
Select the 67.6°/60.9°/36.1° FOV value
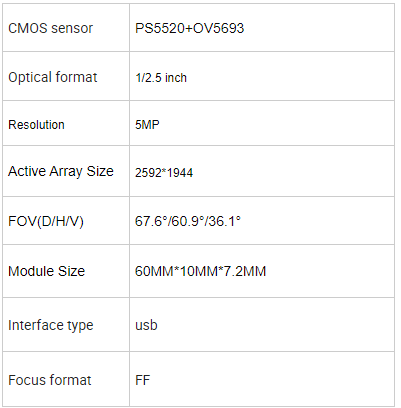click(188, 221)
